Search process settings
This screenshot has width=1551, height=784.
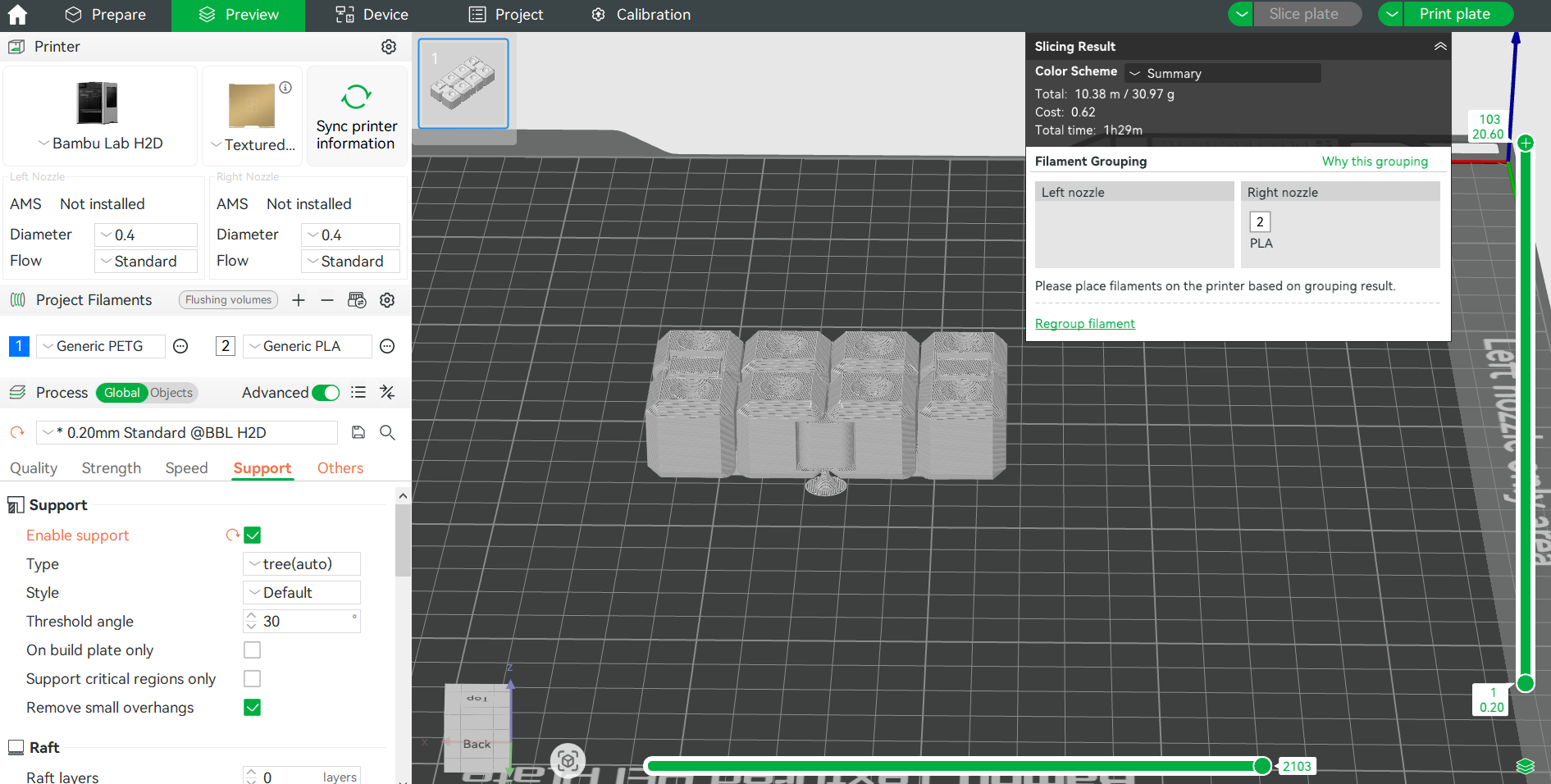click(x=387, y=432)
